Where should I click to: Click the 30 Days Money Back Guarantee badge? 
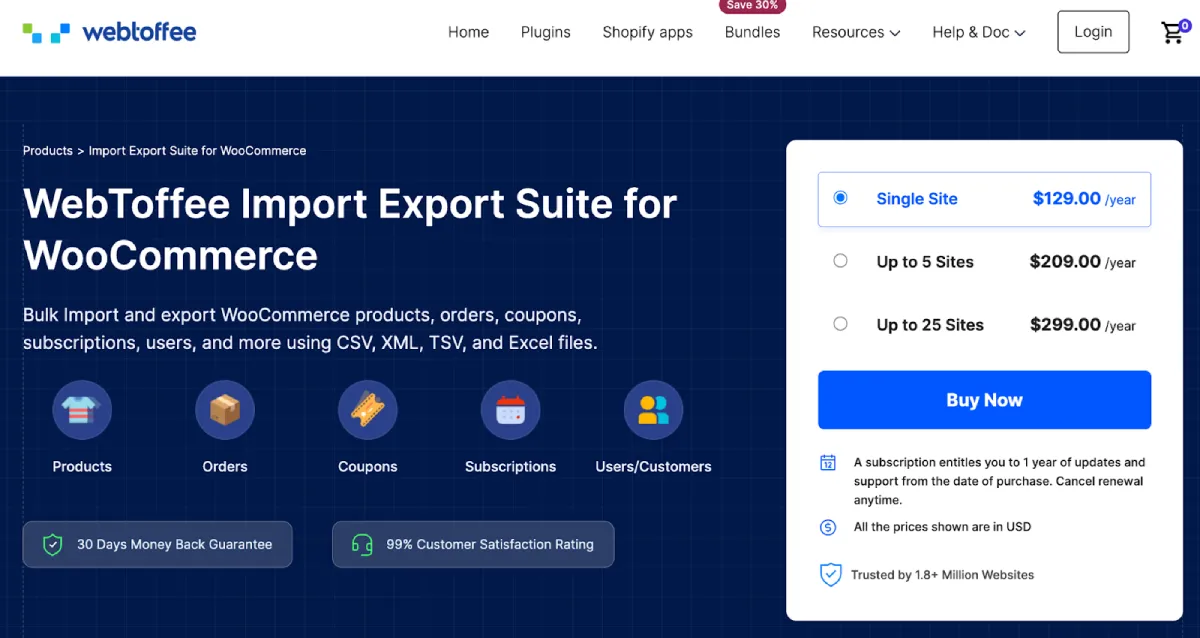(x=158, y=545)
